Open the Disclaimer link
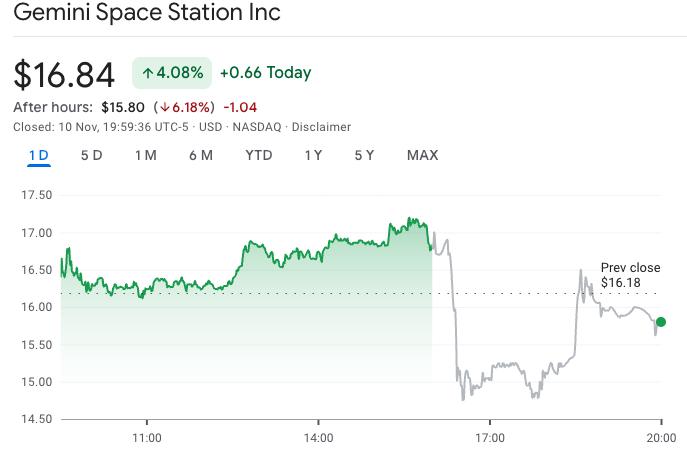The height and width of the screenshot is (458, 687). 321,127
